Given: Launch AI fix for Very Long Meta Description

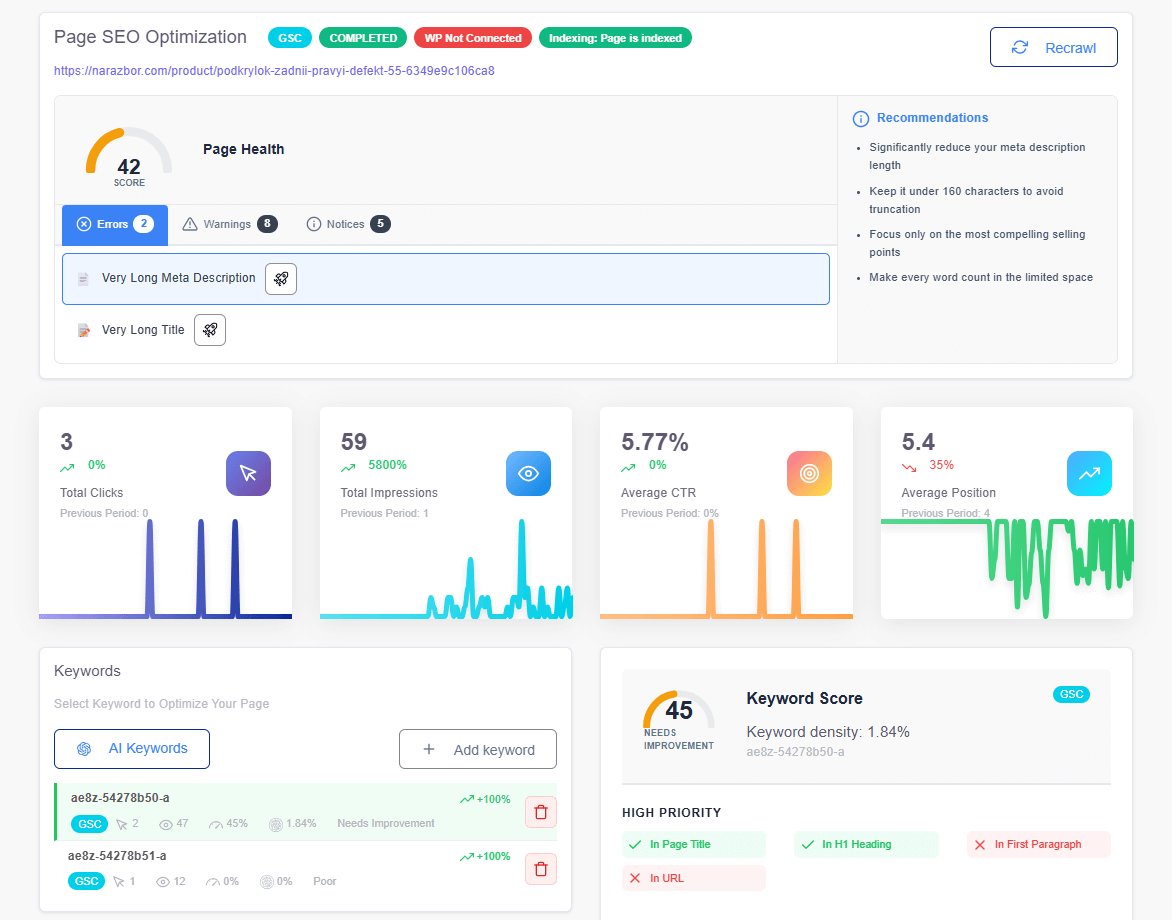Looking at the screenshot, I should point(280,279).
